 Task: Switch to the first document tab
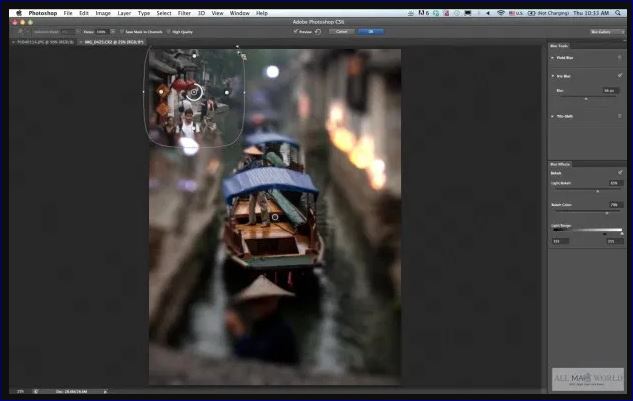(43, 42)
